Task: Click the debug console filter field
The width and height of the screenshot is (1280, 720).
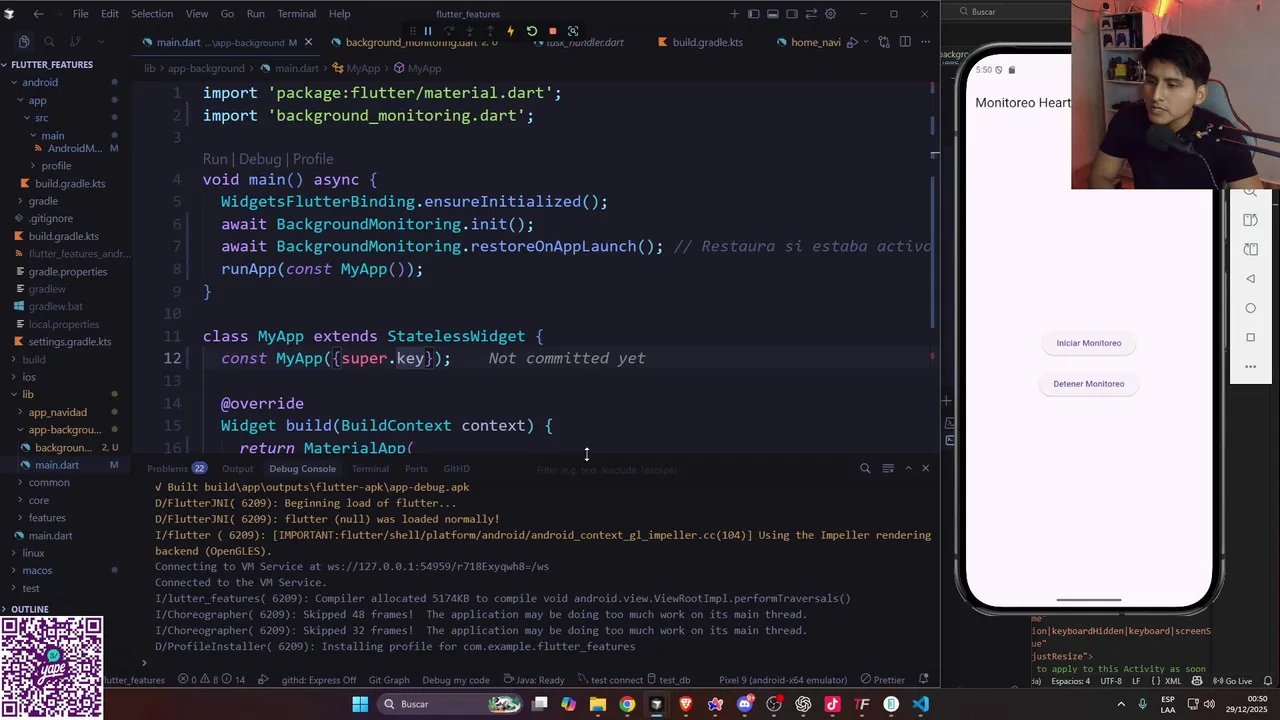Action: (x=690, y=469)
